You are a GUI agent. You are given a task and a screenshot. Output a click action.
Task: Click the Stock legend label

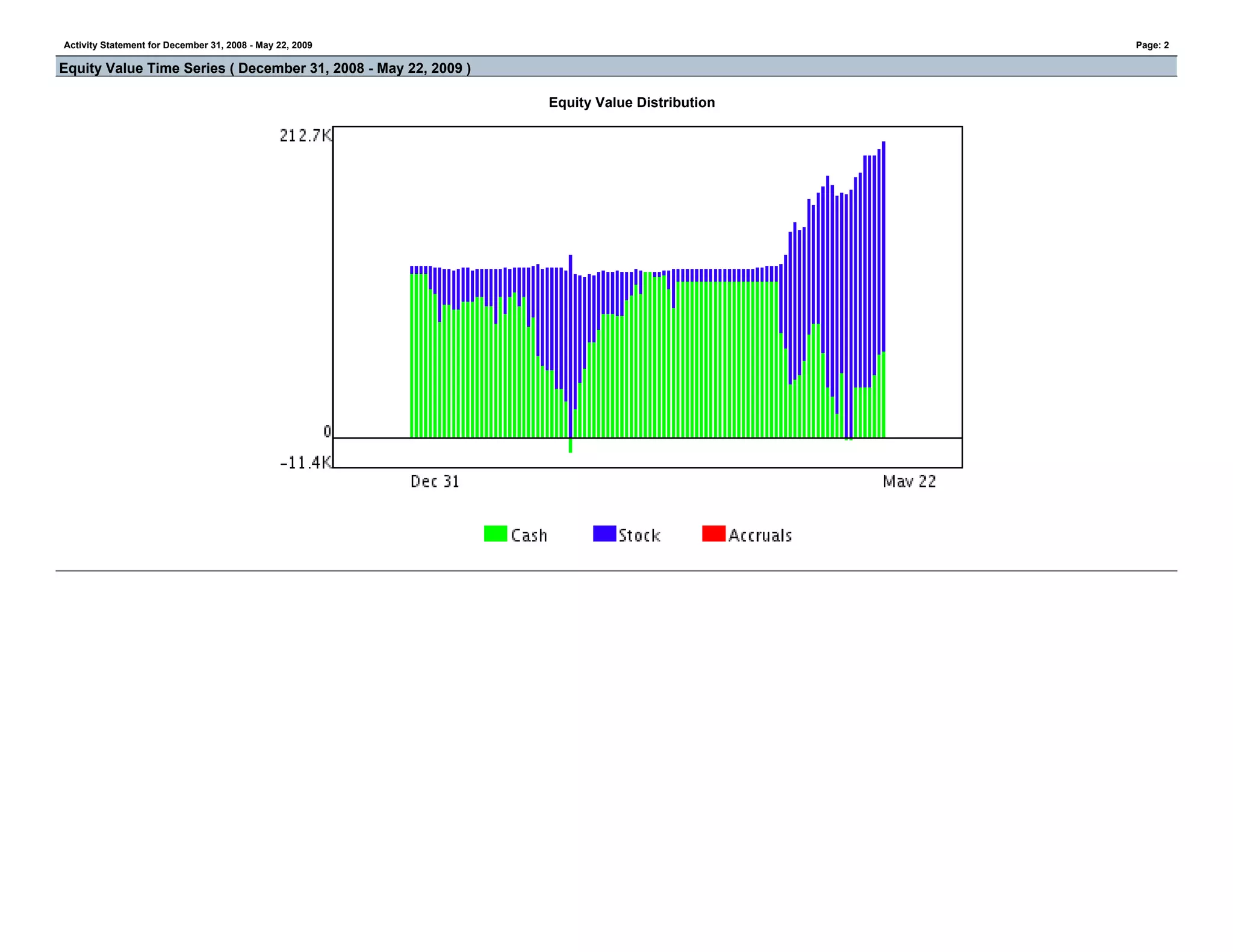pyautogui.click(x=639, y=536)
